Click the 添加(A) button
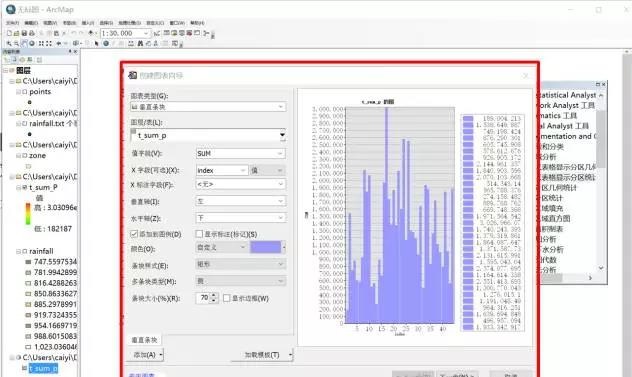Screen dimensions: 632x377 (x=148, y=355)
